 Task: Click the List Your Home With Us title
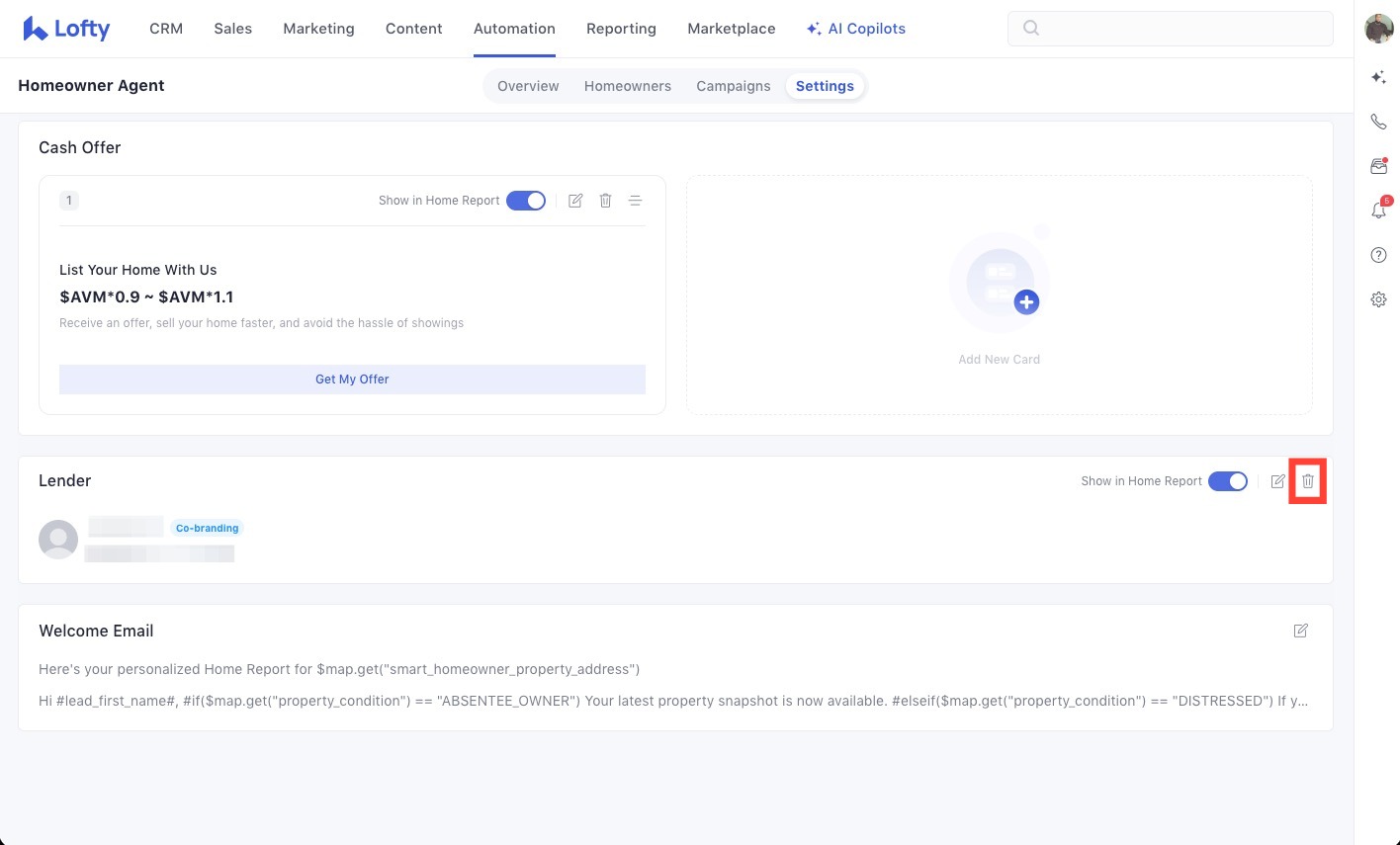tap(138, 270)
